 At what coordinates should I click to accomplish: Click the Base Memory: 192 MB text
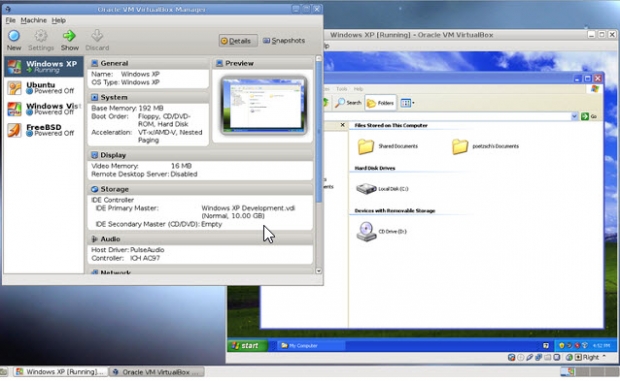coord(127,108)
